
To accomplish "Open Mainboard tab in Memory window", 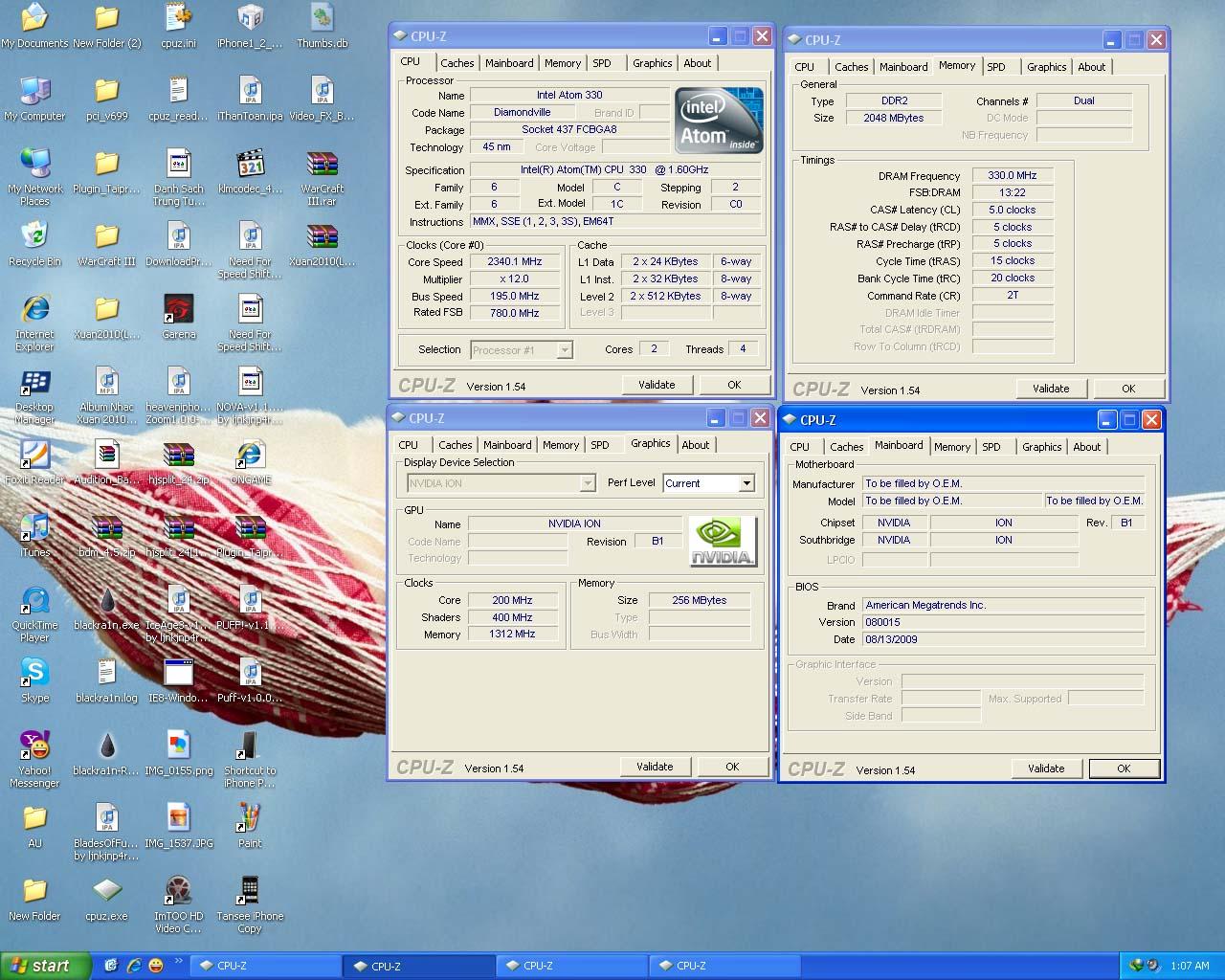I will click(x=903, y=67).
